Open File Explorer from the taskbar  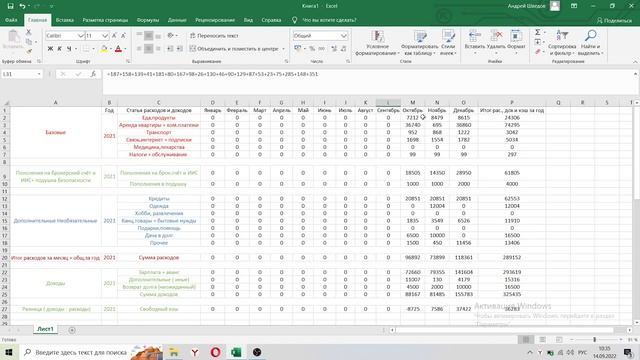(174, 352)
